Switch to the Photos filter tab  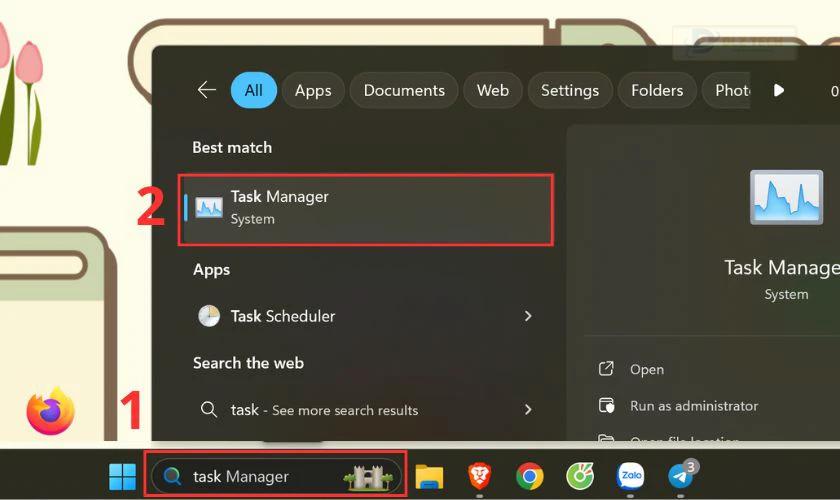(x=726, y=90)
